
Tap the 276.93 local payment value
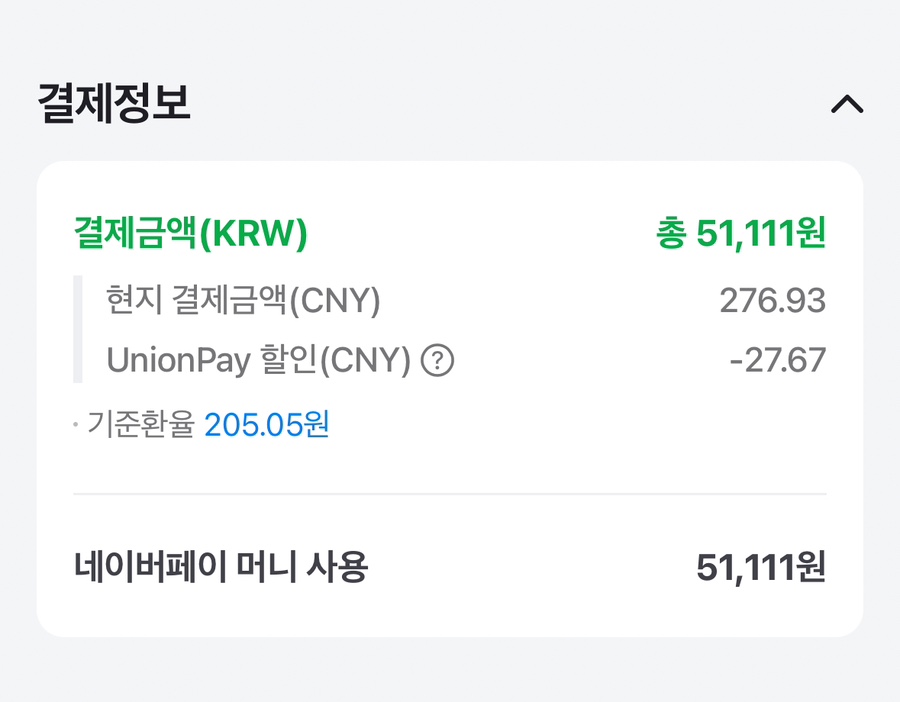click(x=773, y=300)
